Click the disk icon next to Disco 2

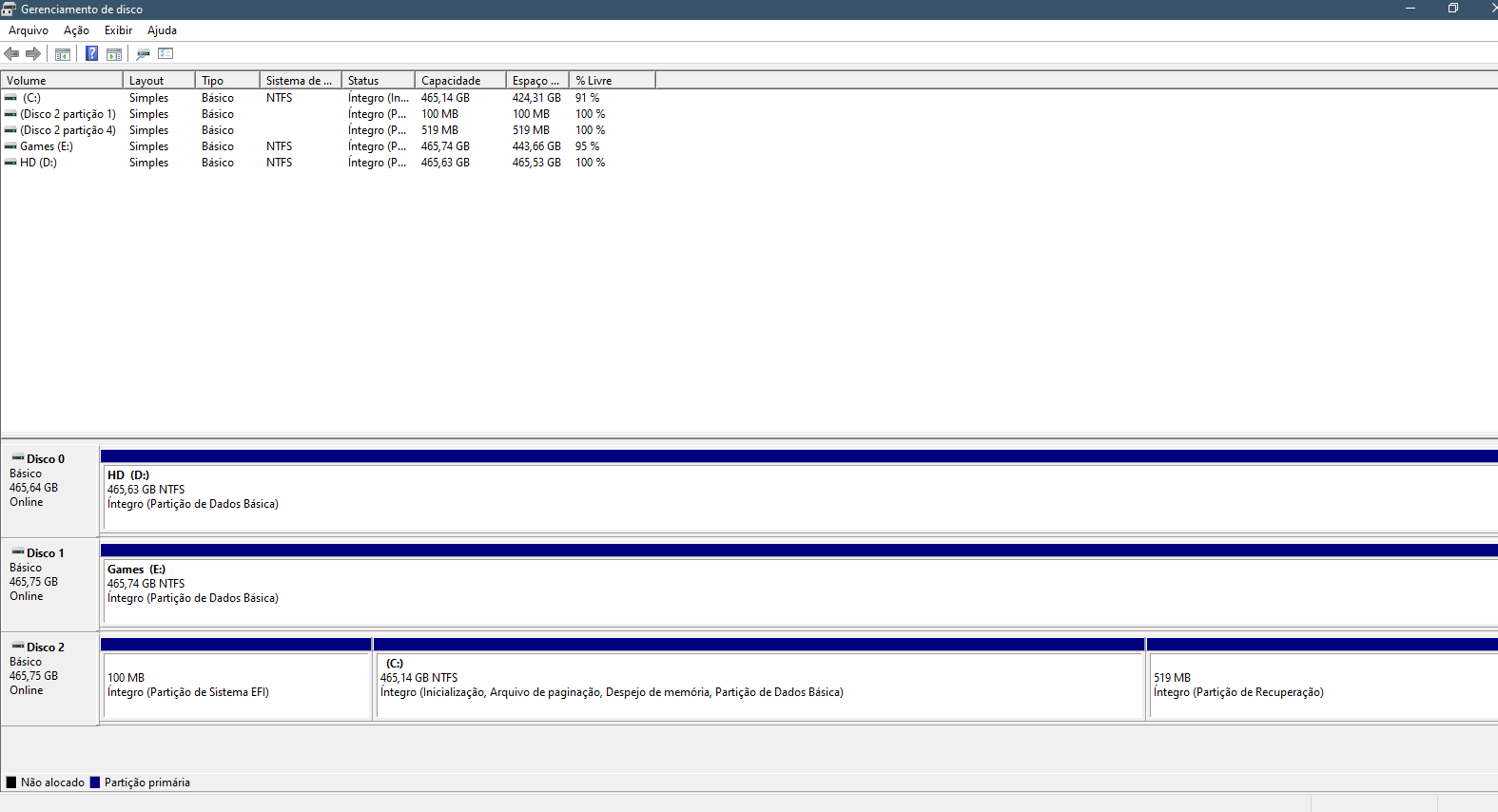pos(18,647)
